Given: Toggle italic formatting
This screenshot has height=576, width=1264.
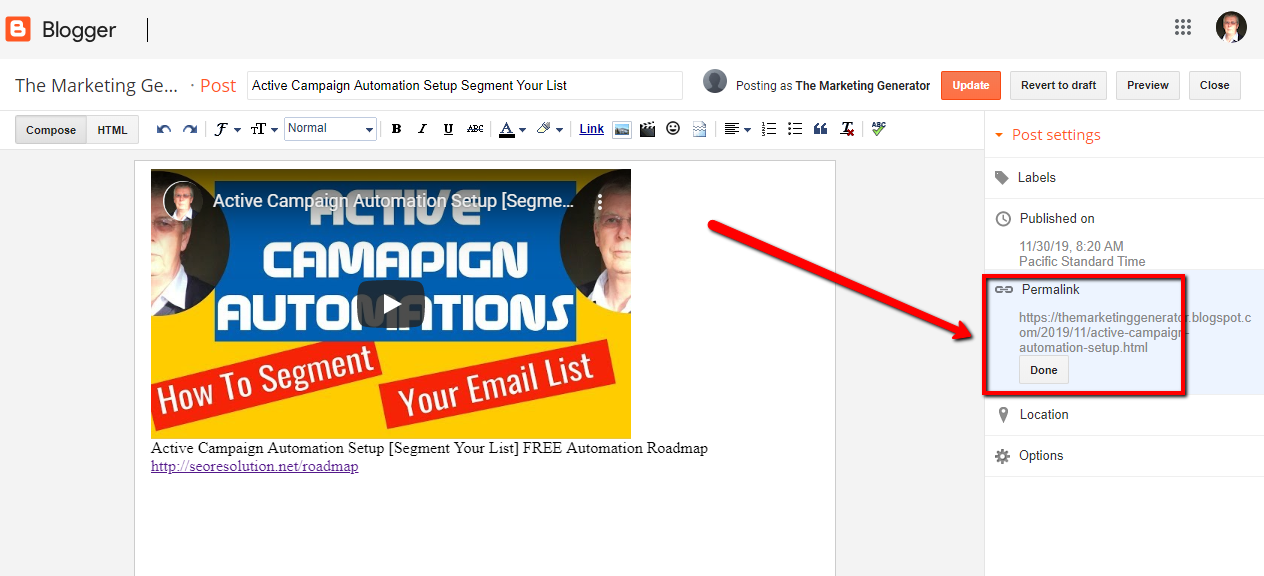Looking at the screenshot, I should tap(422, 129).
